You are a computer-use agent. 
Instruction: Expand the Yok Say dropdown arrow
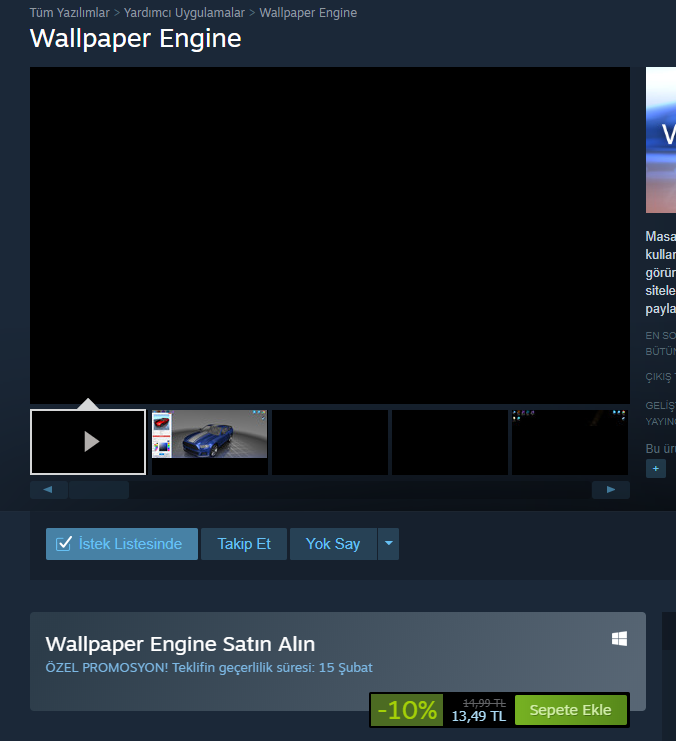coord(389,544)
